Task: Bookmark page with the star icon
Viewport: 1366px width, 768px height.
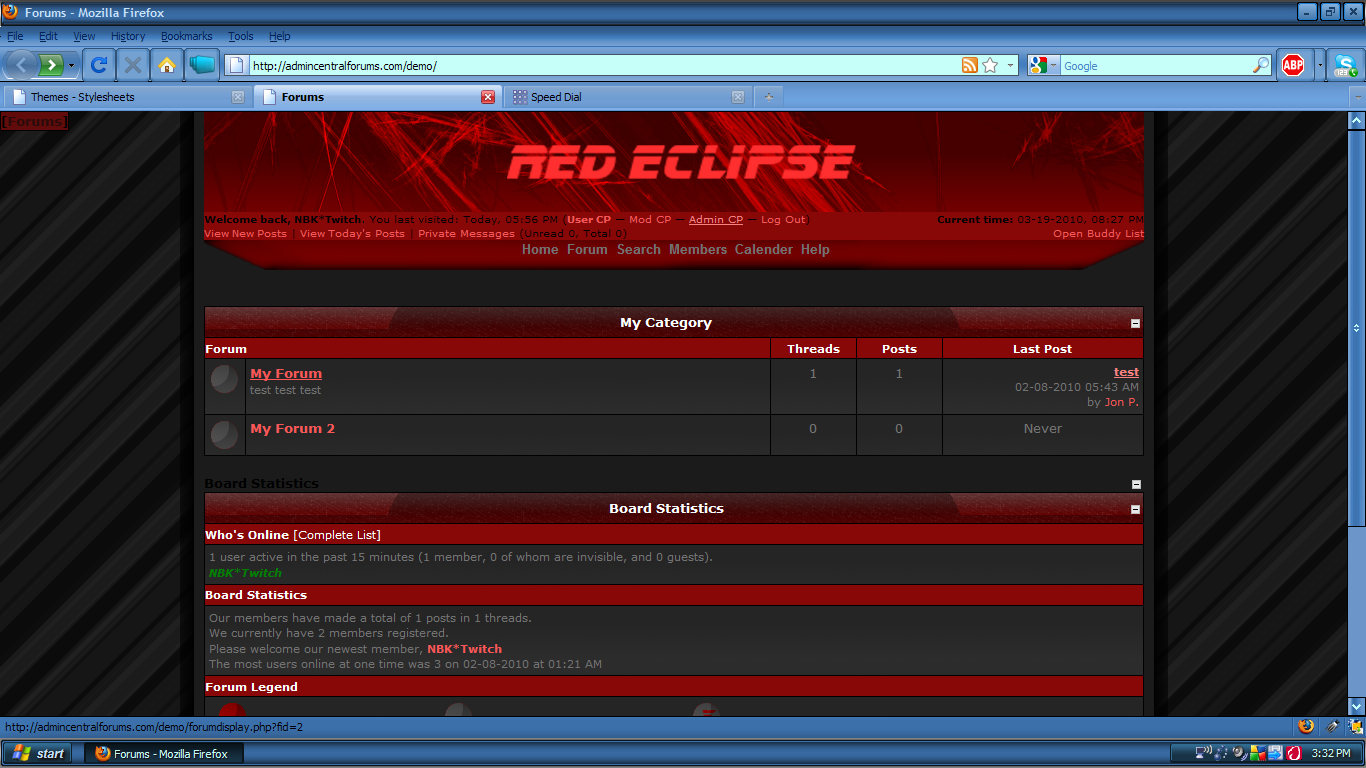Action: 990,65
